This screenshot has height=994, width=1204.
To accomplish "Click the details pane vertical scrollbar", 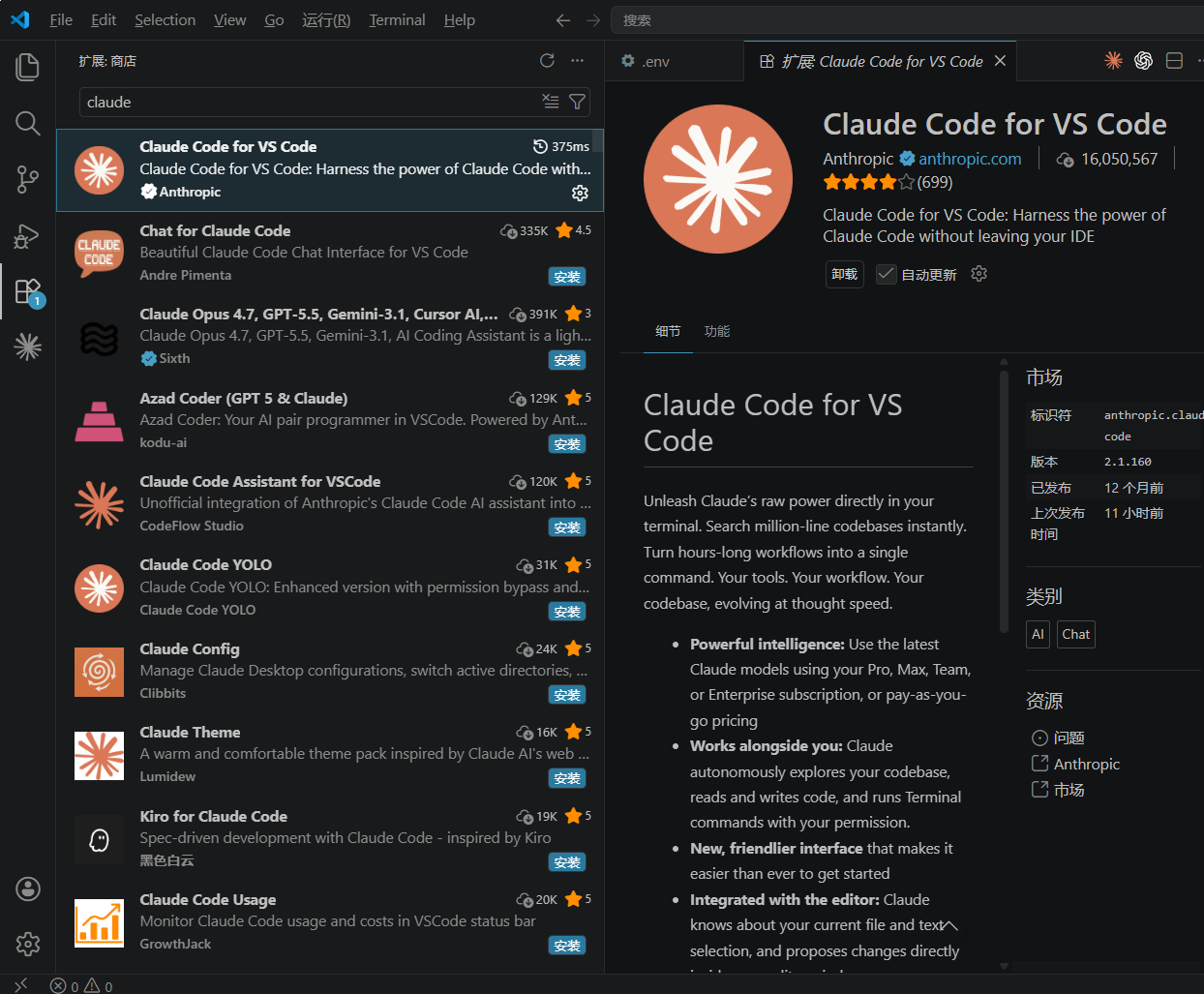I will pyautogui.click(x=1004, y=501).
